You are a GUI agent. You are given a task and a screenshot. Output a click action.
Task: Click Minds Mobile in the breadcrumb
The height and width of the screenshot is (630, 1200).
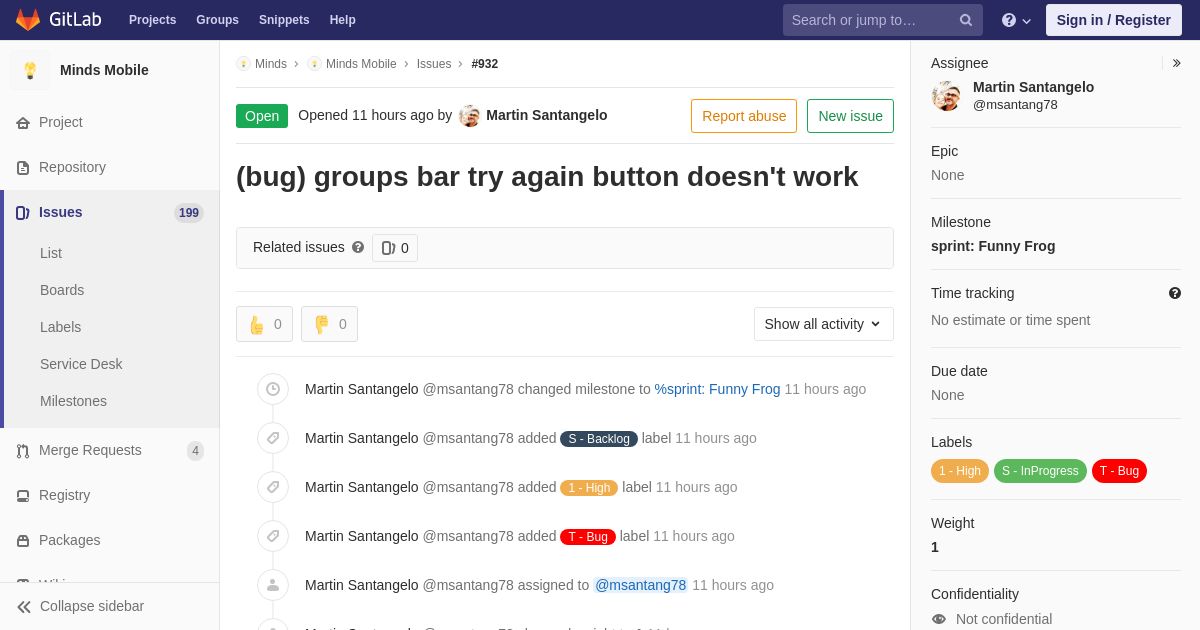(361, 64)
